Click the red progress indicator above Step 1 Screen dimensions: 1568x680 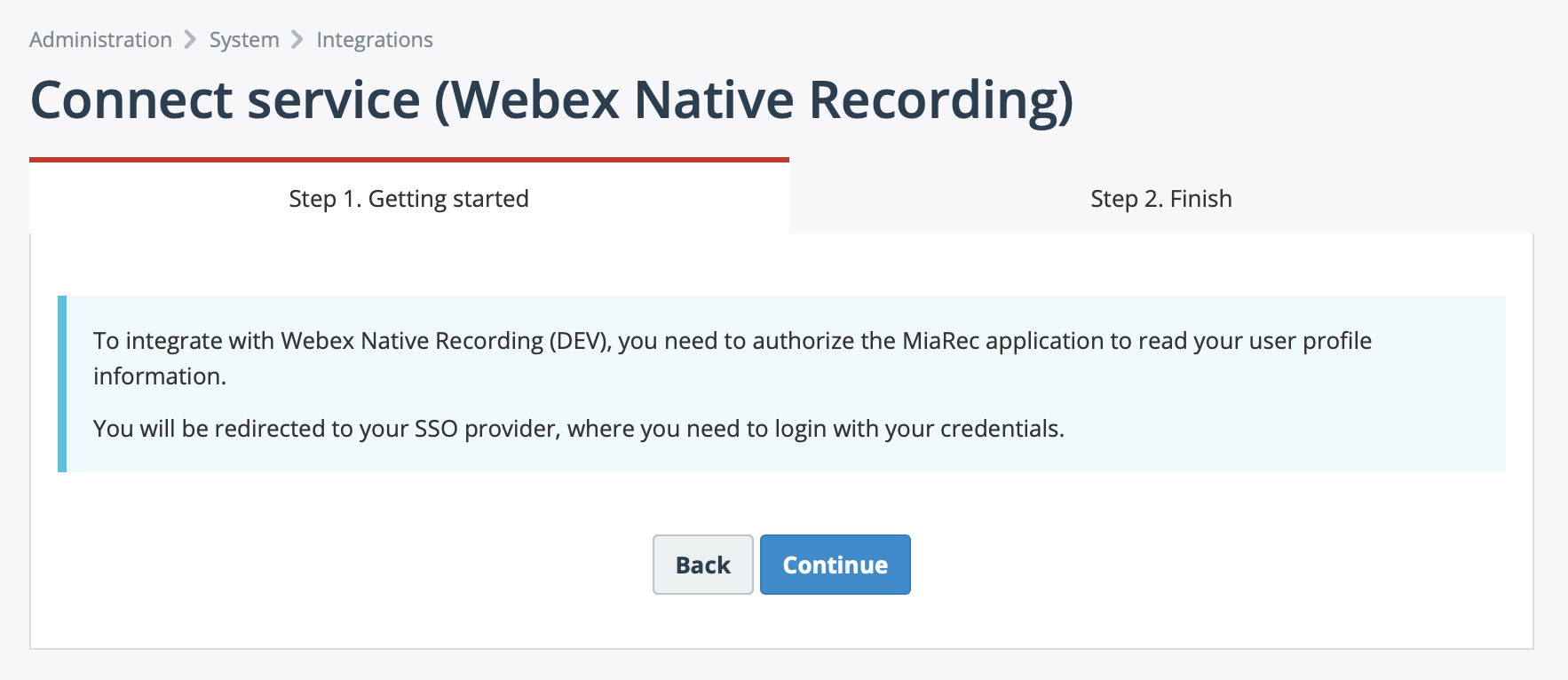coord(408,160)
